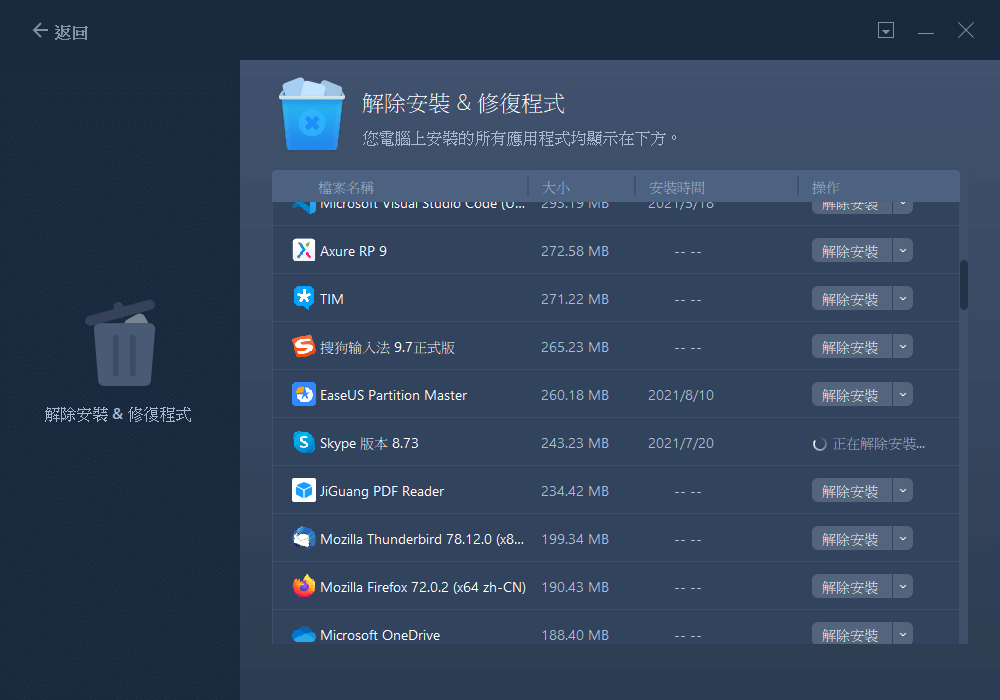Click the trash bin recycle icon
Image resolution: width=1000 pixels, height=700 pixels.
coord(120,343)
